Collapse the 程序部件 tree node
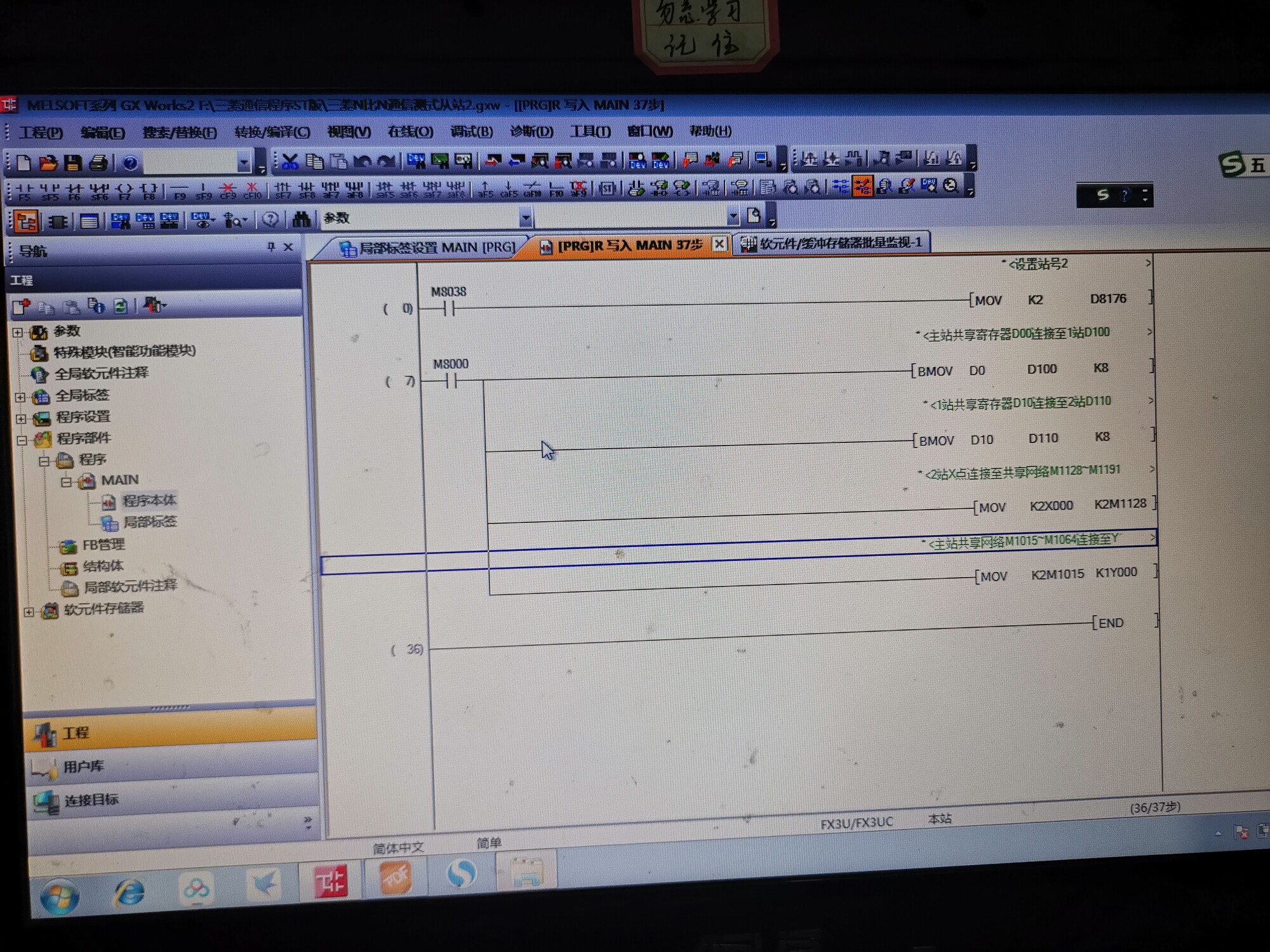This screenshot has width=1270, height=952. 22,440
